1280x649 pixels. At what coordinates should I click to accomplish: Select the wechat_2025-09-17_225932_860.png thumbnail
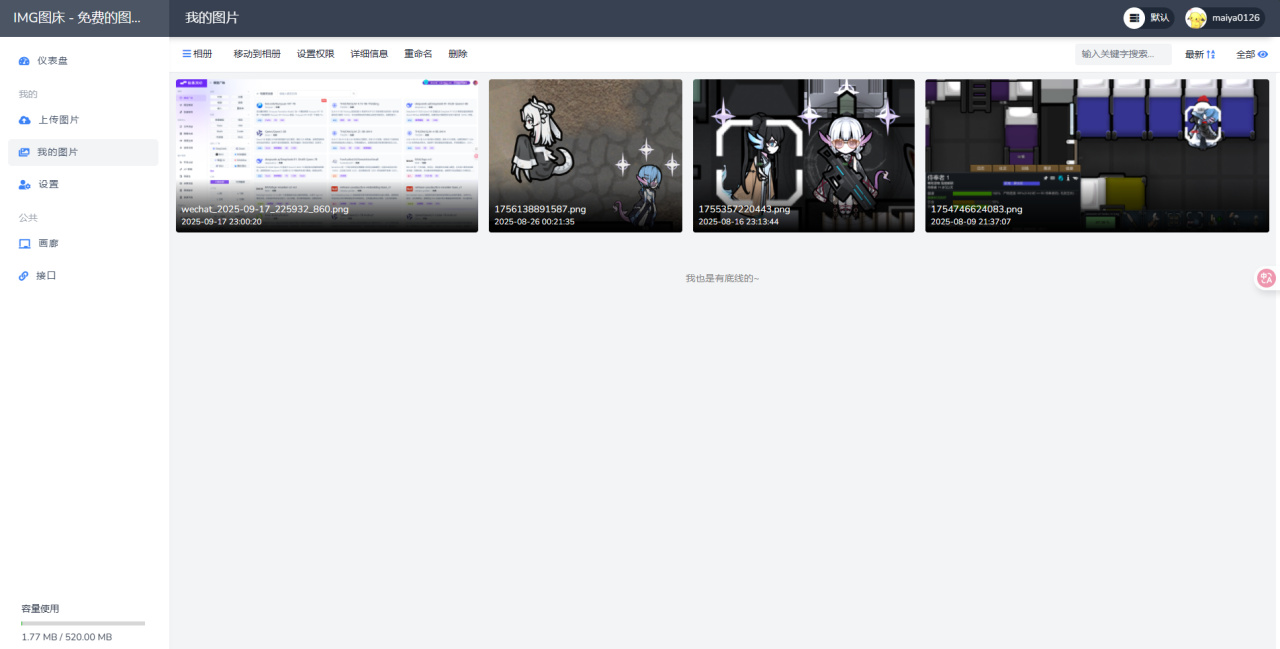(327, 156)
